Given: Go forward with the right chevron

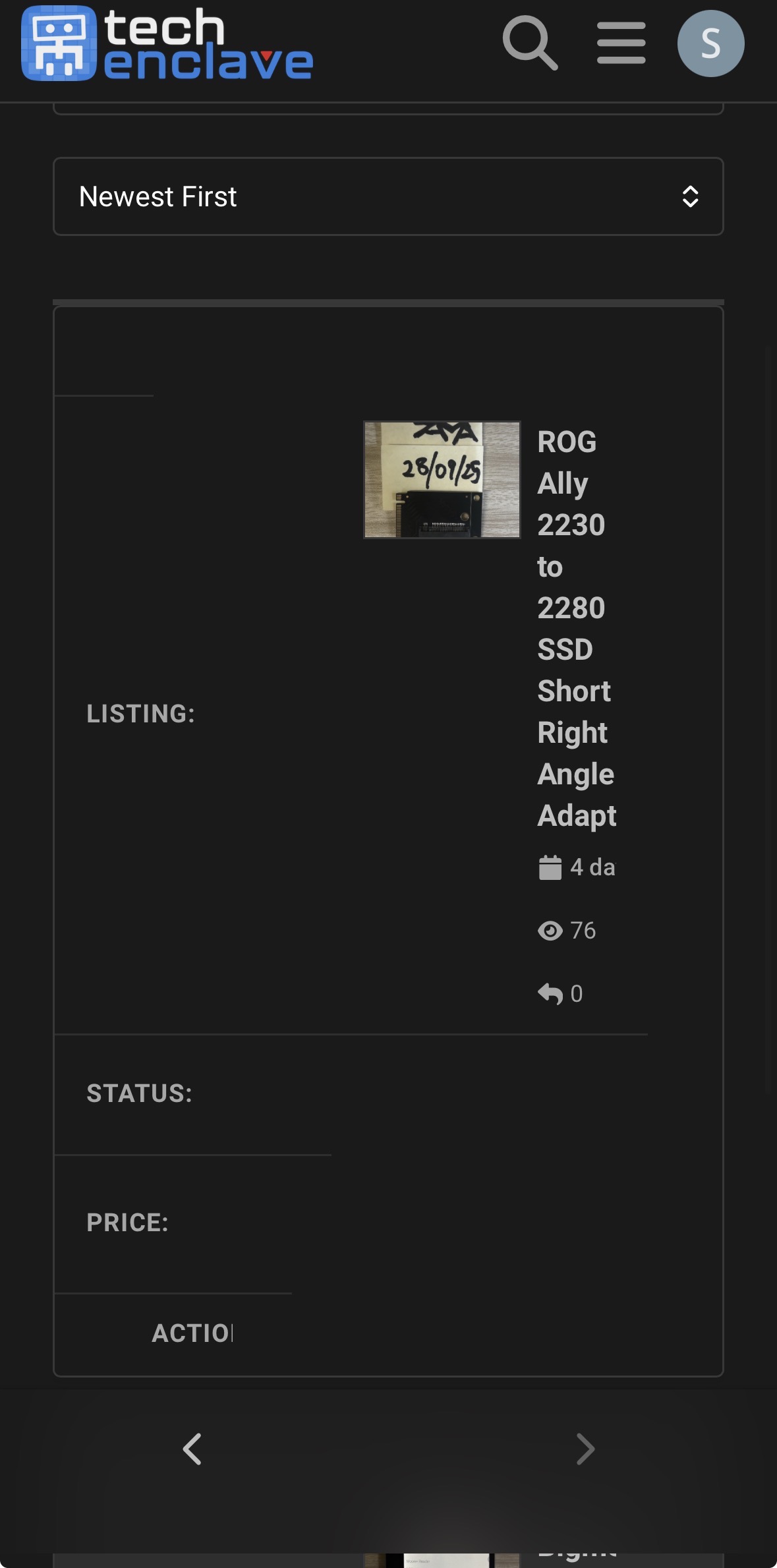Looking at the screenshot, I should coord(585,1449).
